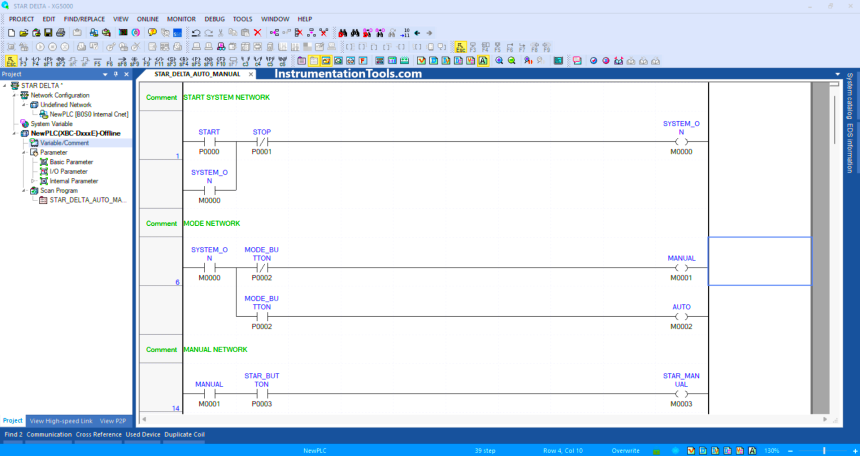Screen dimensions: 860x456
Task: Select Variable/Comment in the project tree
Action: 64,143
